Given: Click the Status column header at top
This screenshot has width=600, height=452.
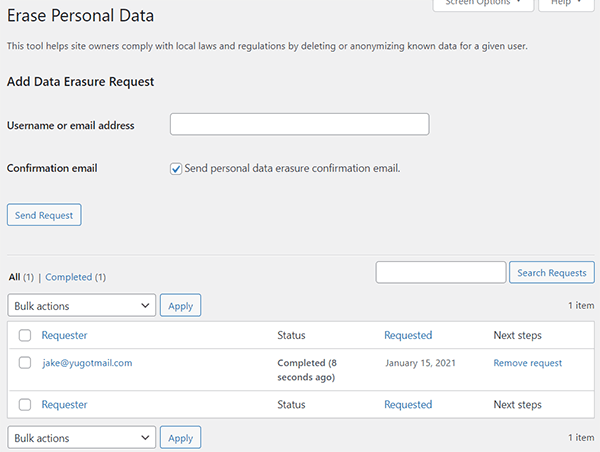Looking at the screenshot, I should [x=291, y=335].
